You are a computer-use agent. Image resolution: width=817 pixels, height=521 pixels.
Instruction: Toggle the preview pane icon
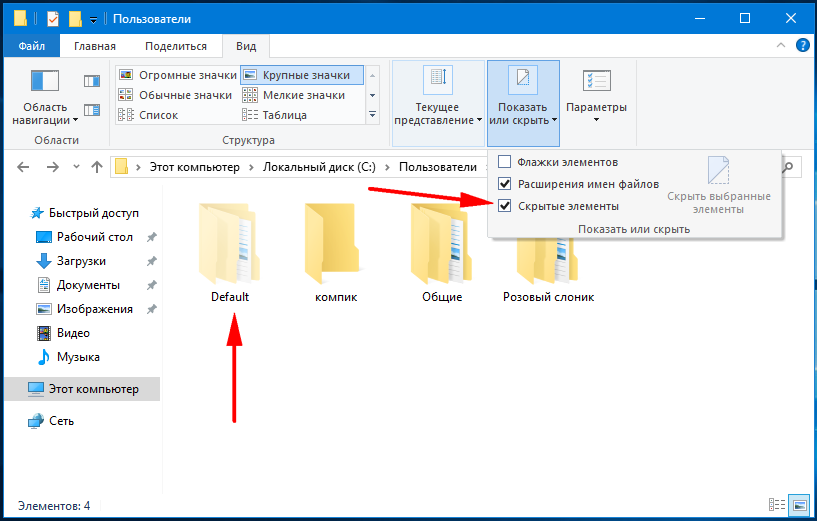tap(92, 81)
